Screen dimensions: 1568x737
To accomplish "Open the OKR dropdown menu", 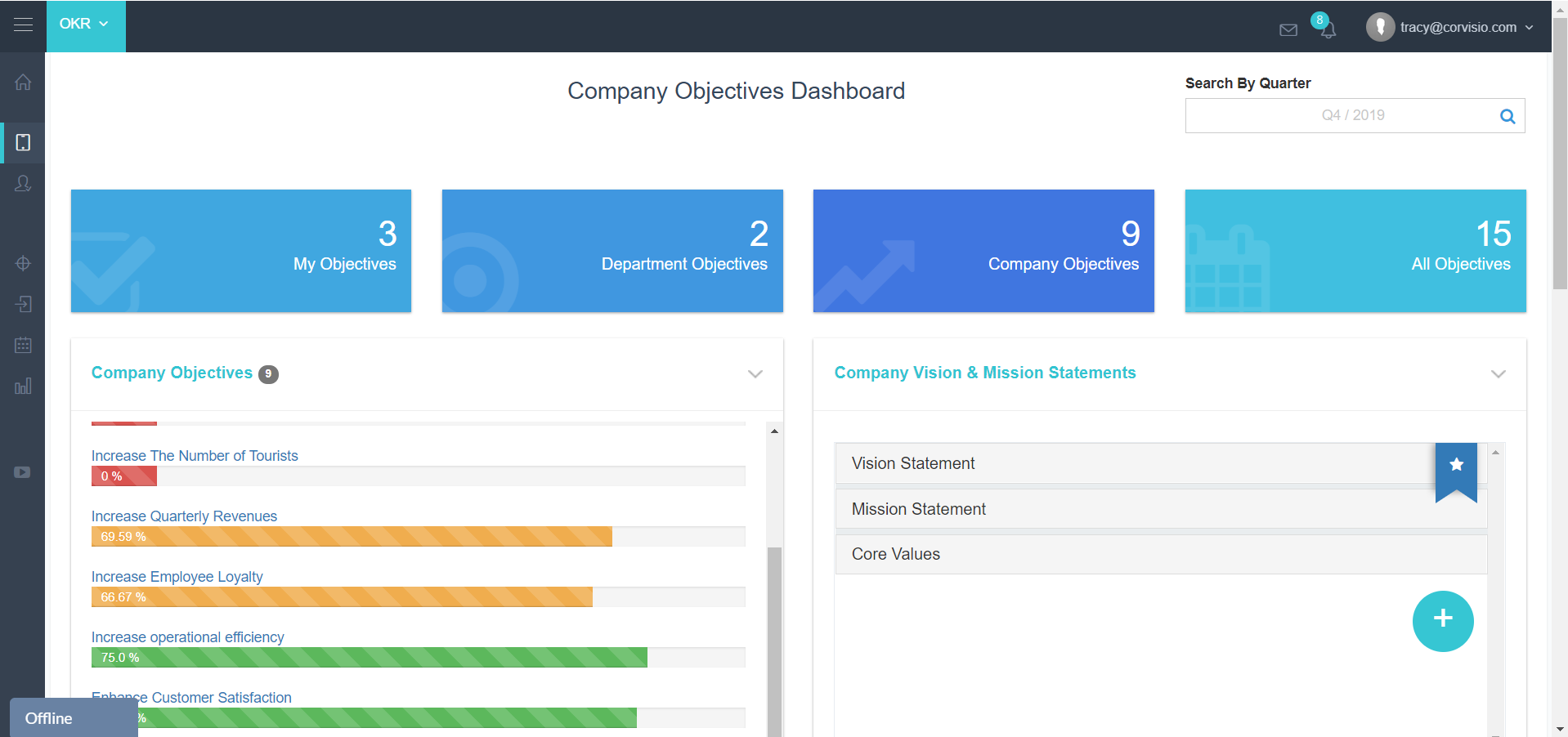I will click(85, 25).
